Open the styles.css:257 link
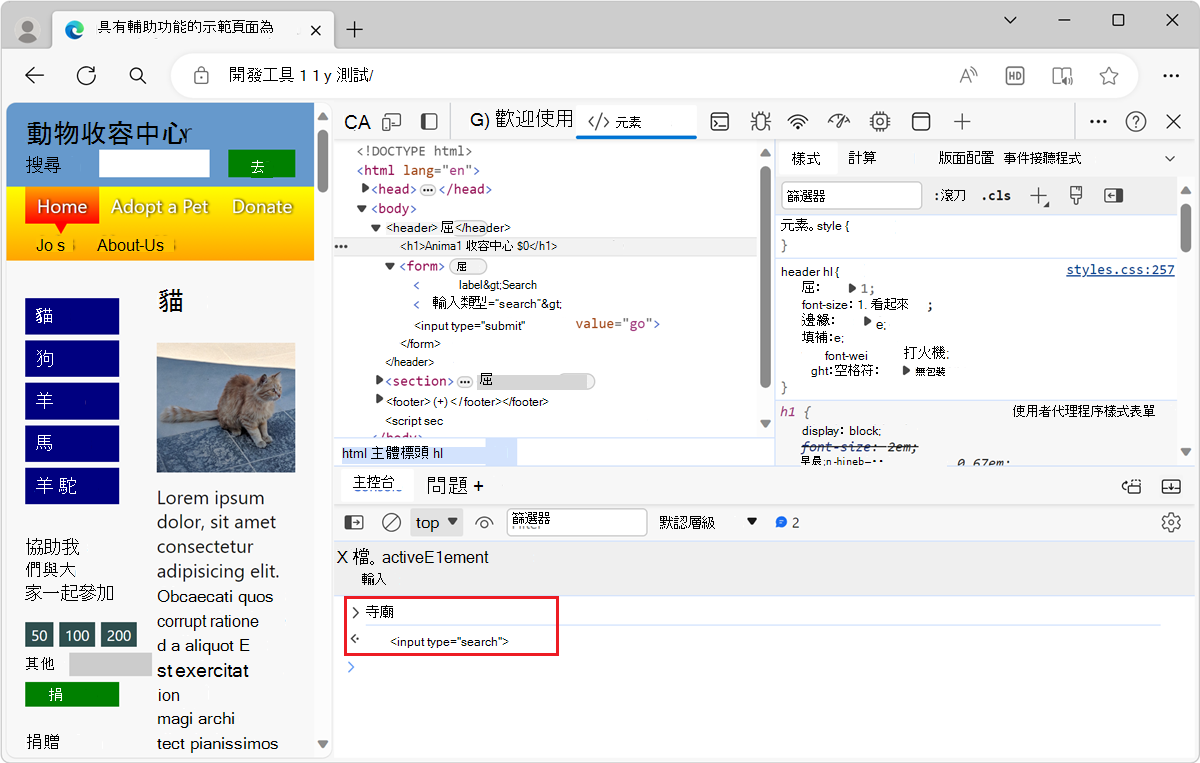Image resolution: width=1200 pixels, height=763 pixels. (1120, 269)
